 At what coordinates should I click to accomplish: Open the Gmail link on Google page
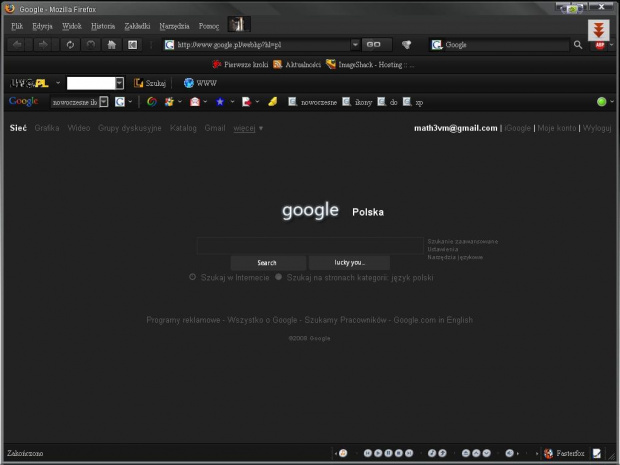pyautogui.click(x=215, y=128)
